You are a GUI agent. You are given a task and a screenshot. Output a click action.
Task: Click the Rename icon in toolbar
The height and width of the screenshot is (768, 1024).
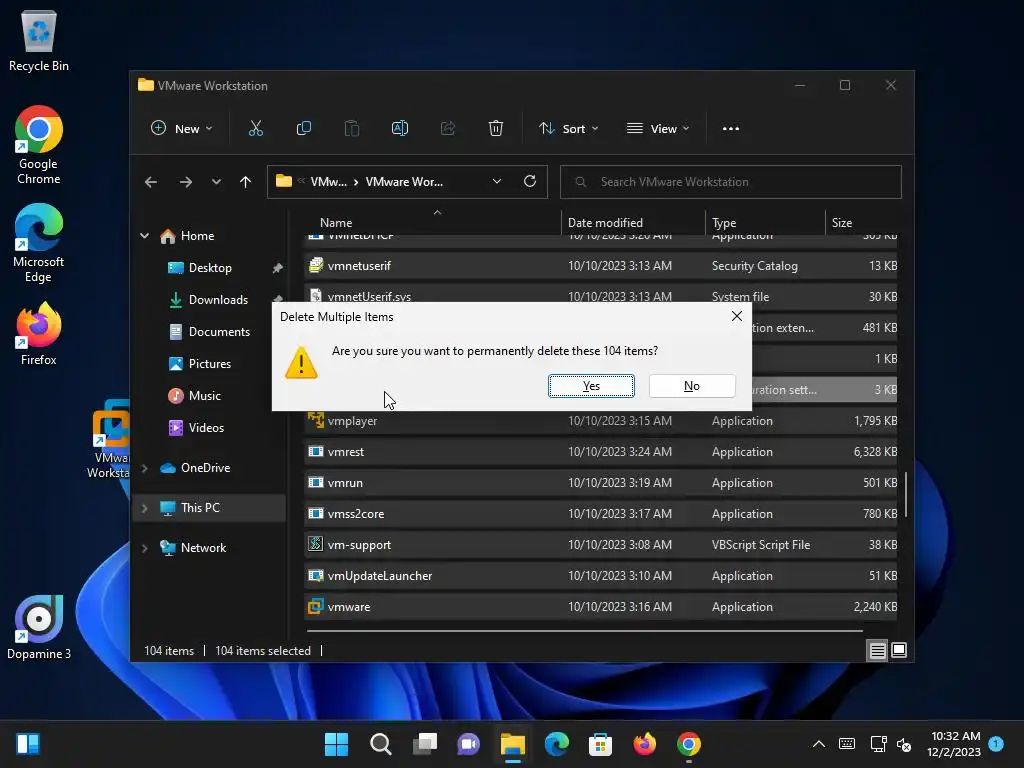400,129
